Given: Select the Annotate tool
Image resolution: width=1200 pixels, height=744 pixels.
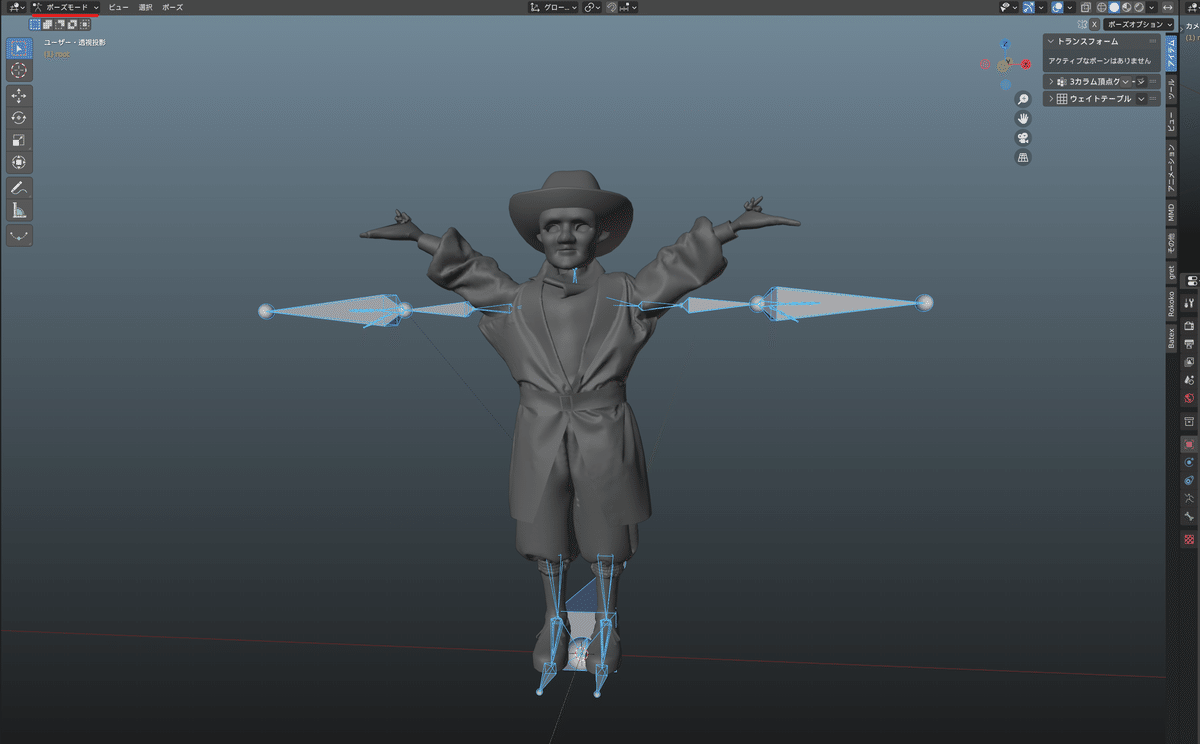Looking at the screenshot, I should 19,187.
